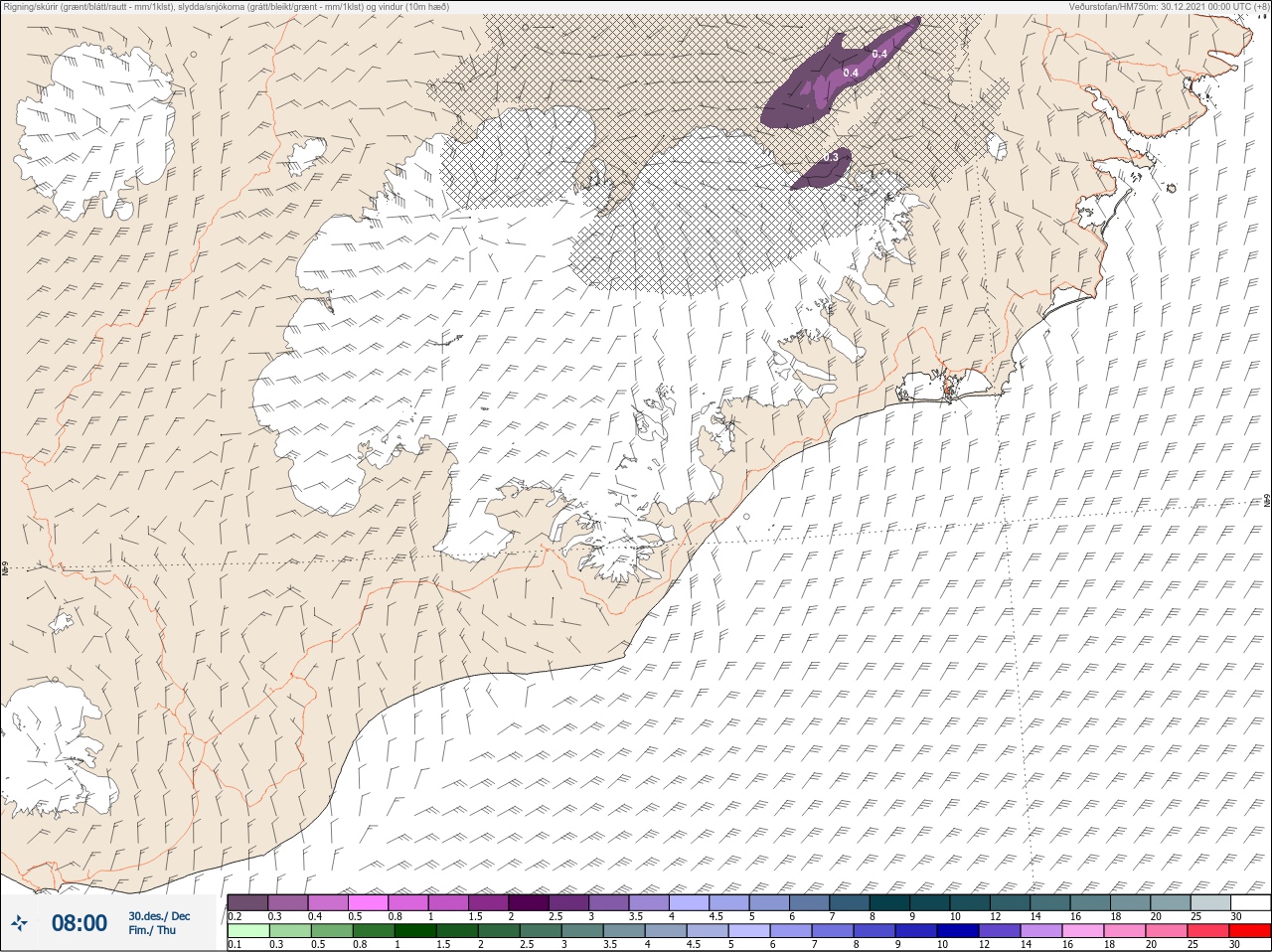Click the 08:00 forecast time display

(79, 923)
